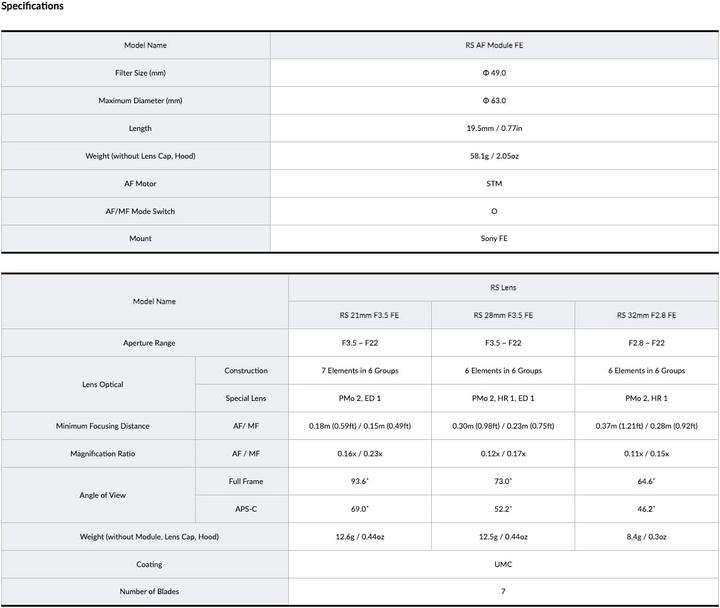Click the F2.8 – F22 aperture value

click(646, 343)
